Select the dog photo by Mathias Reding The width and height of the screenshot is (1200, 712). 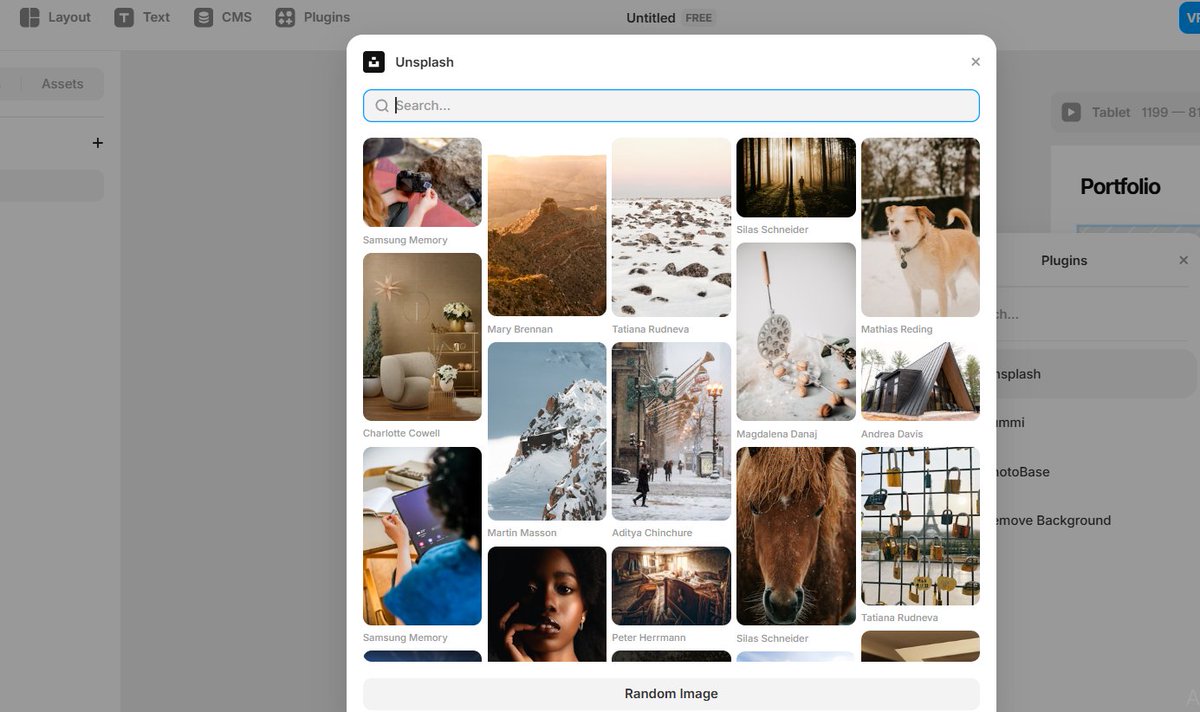click(920, 227)
